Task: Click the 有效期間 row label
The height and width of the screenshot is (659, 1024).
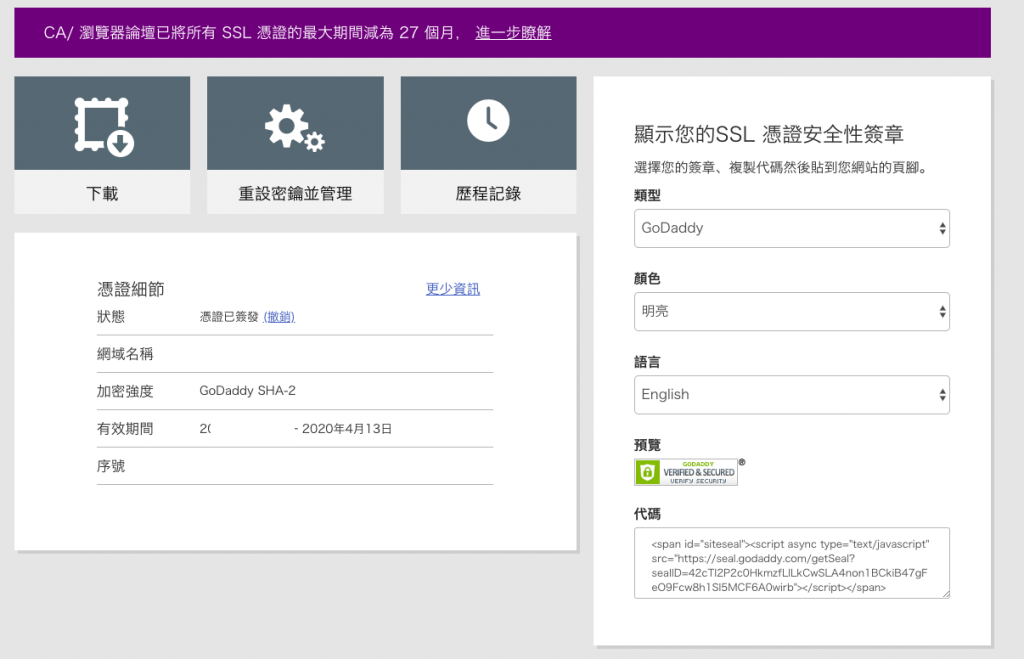Action: click(125, 428)
